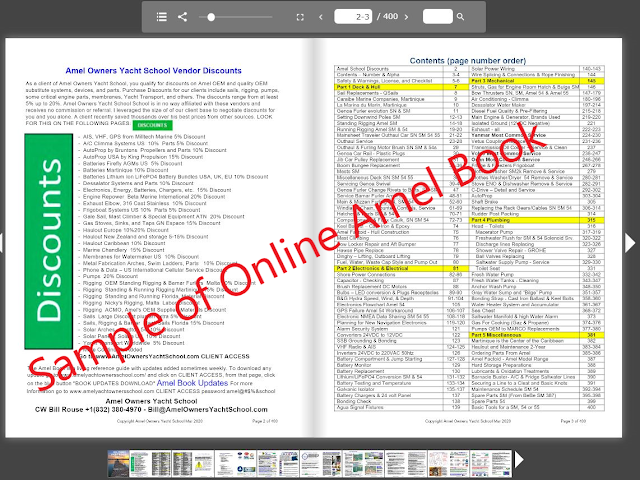Screen dimensions: 640x480
Task: Select the Part 4 Plumbing row
Action: click(x=537, y=220)
